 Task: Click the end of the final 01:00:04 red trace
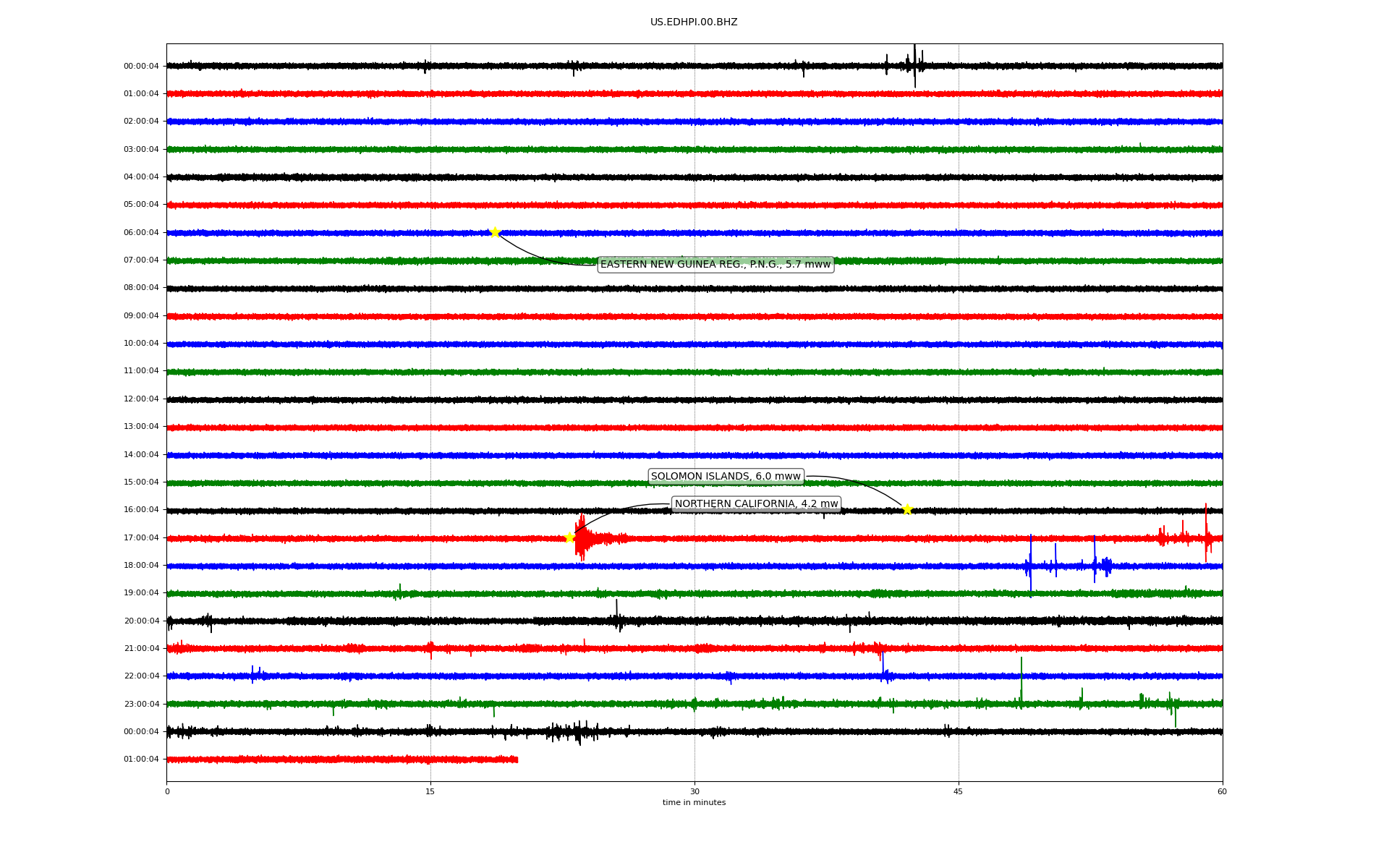[516, 759]
